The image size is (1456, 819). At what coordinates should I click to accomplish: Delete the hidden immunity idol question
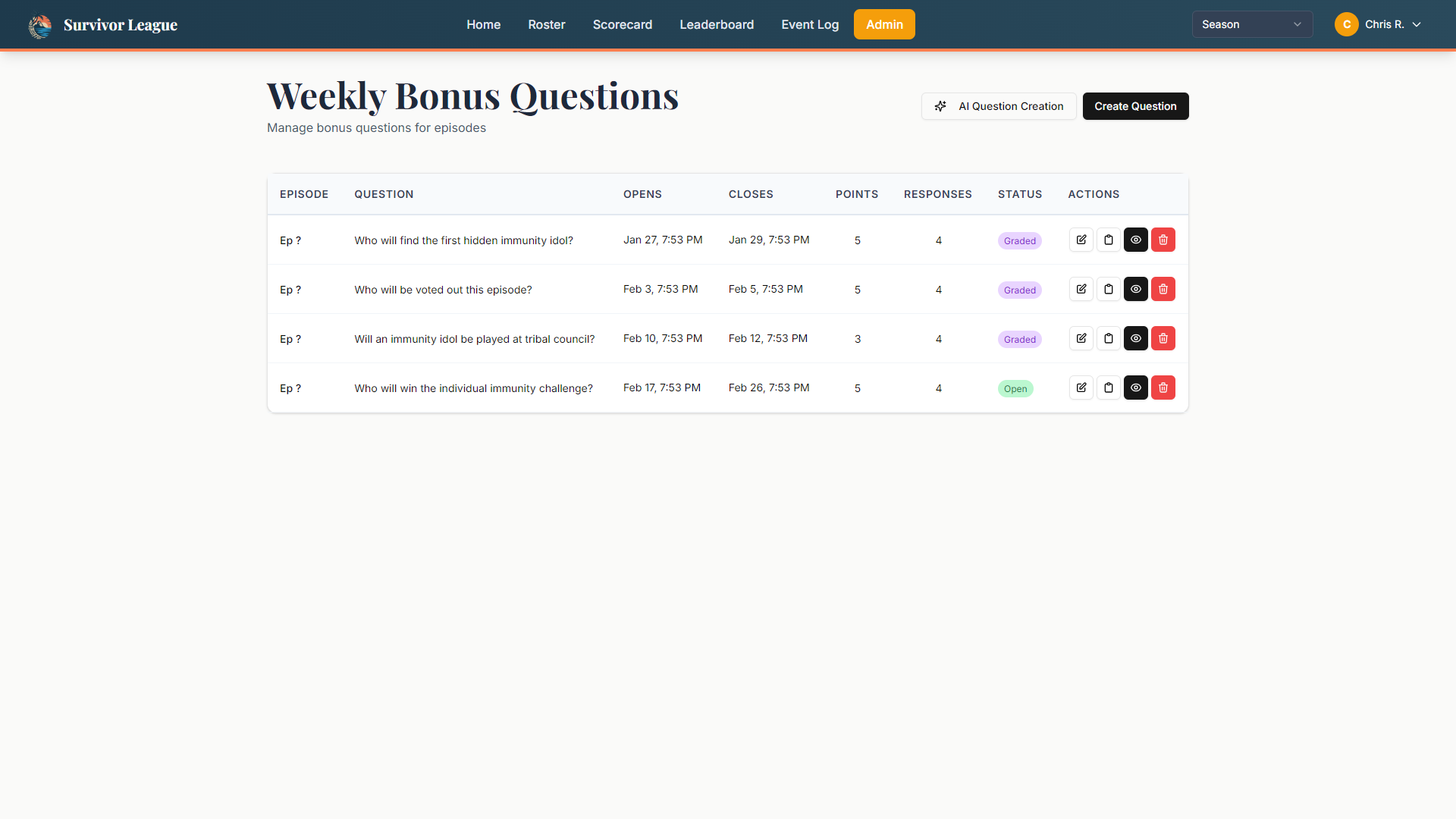[x=1163, y=240]
